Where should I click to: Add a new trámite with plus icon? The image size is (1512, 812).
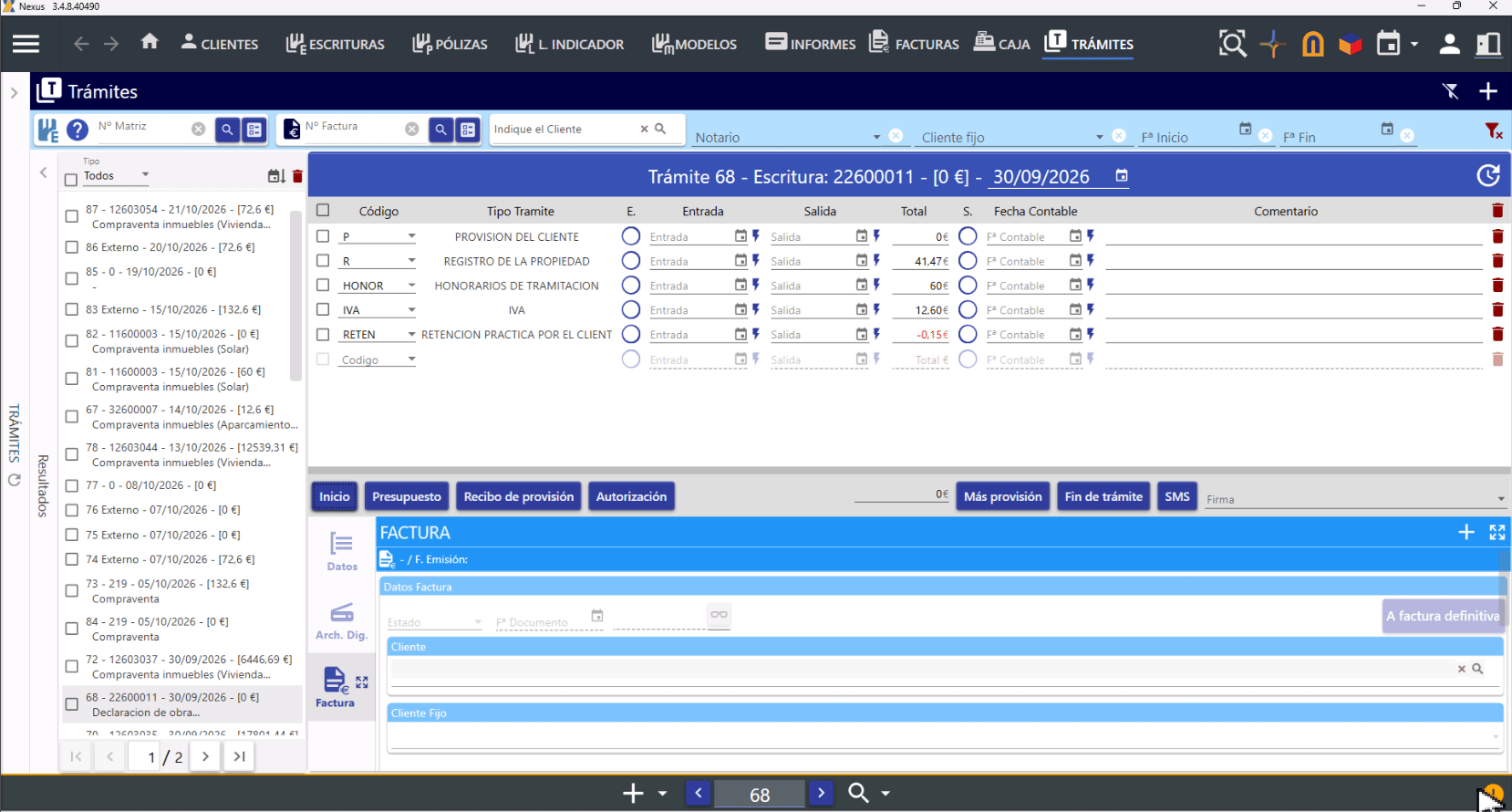[1488, 91]
